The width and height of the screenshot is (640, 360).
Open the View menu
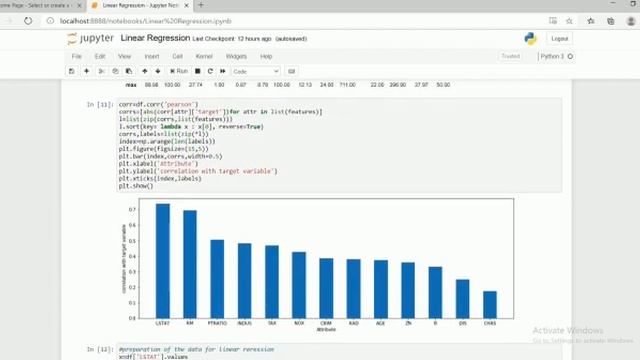pos(124,56)
